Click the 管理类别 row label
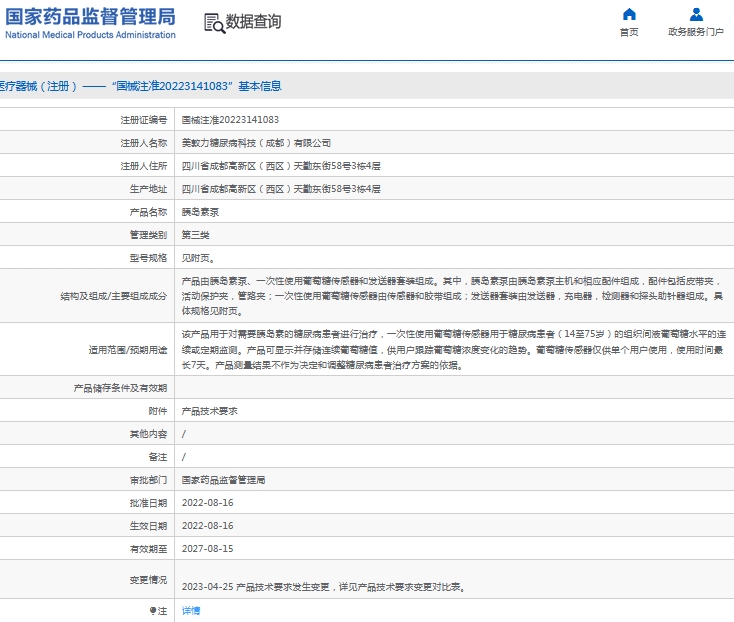This screenshot has height=622, width=734. pyautogui.click(x=148, y=235)
